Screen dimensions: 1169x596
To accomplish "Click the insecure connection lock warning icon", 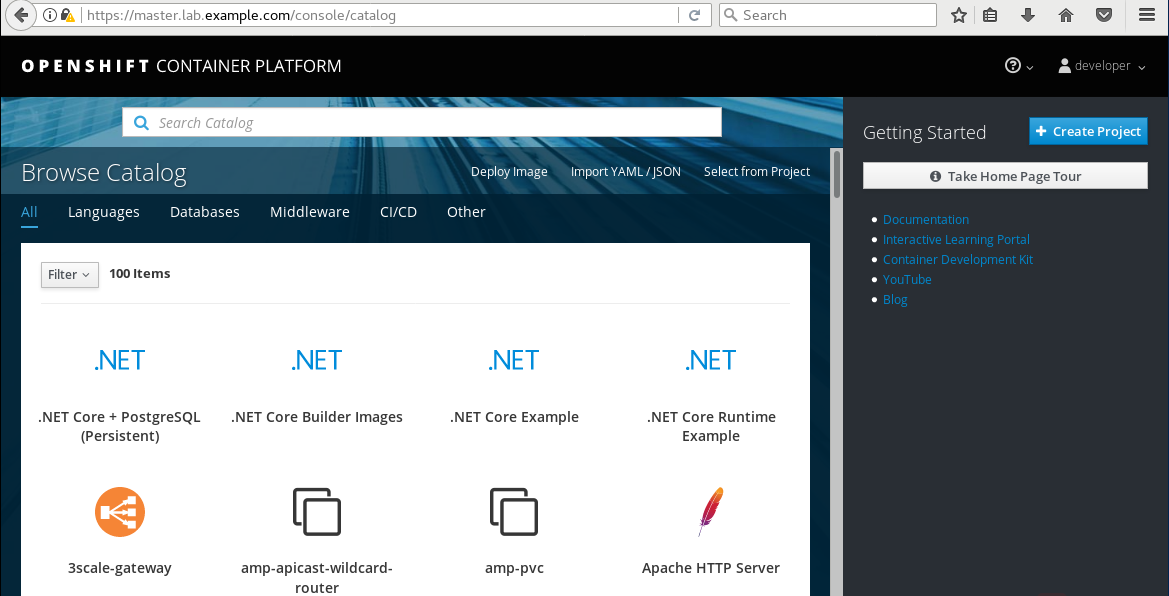I will tap(68, 15).
